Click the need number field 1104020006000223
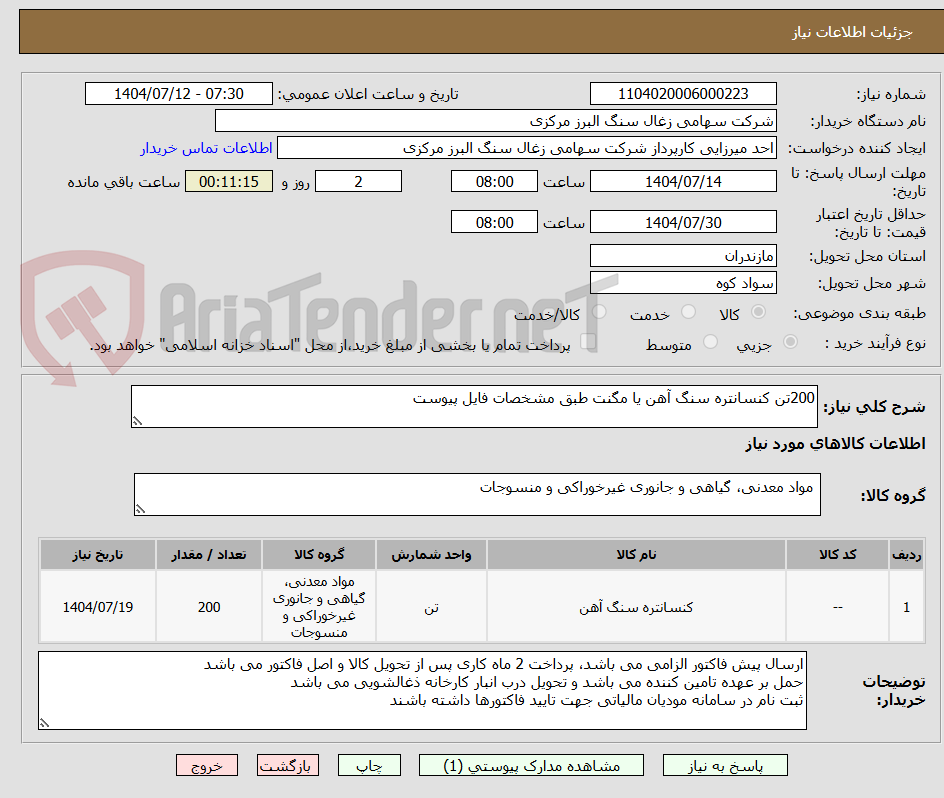The width and height of the screenshot is (944, 798). tap(683, 93)
